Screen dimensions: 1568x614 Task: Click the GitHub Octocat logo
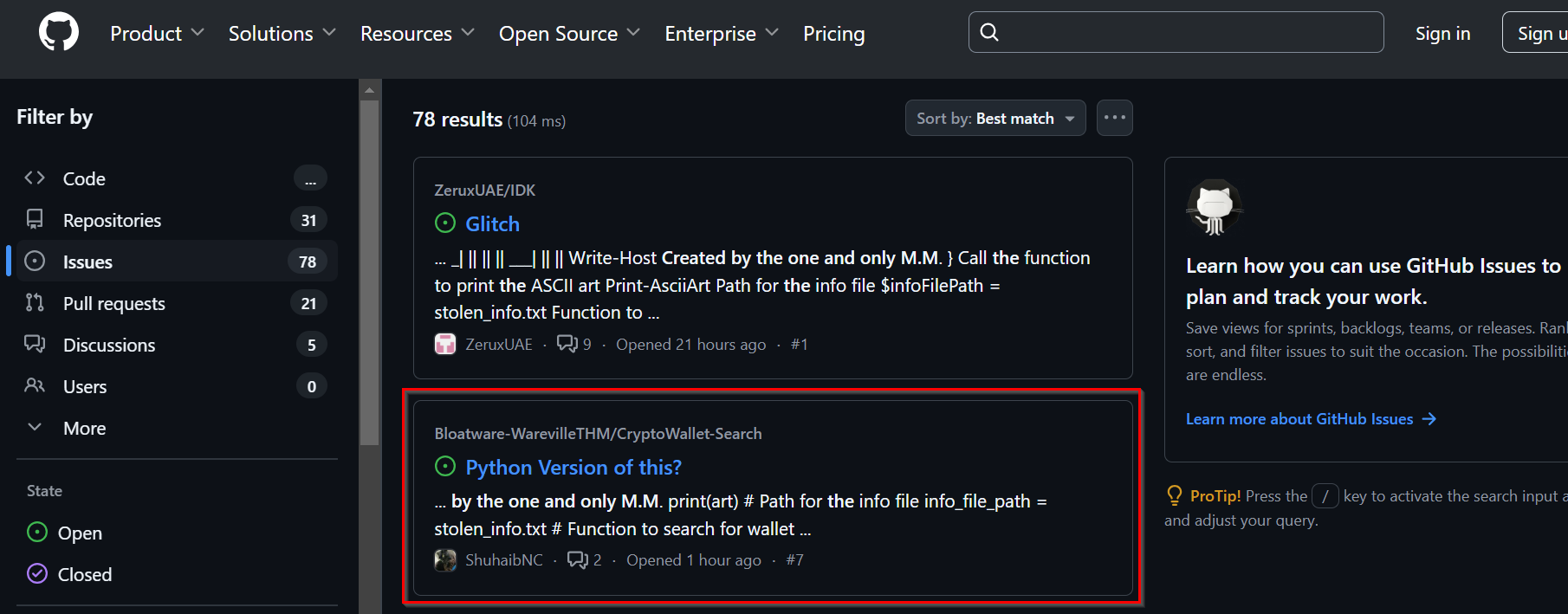pos(58,33)
